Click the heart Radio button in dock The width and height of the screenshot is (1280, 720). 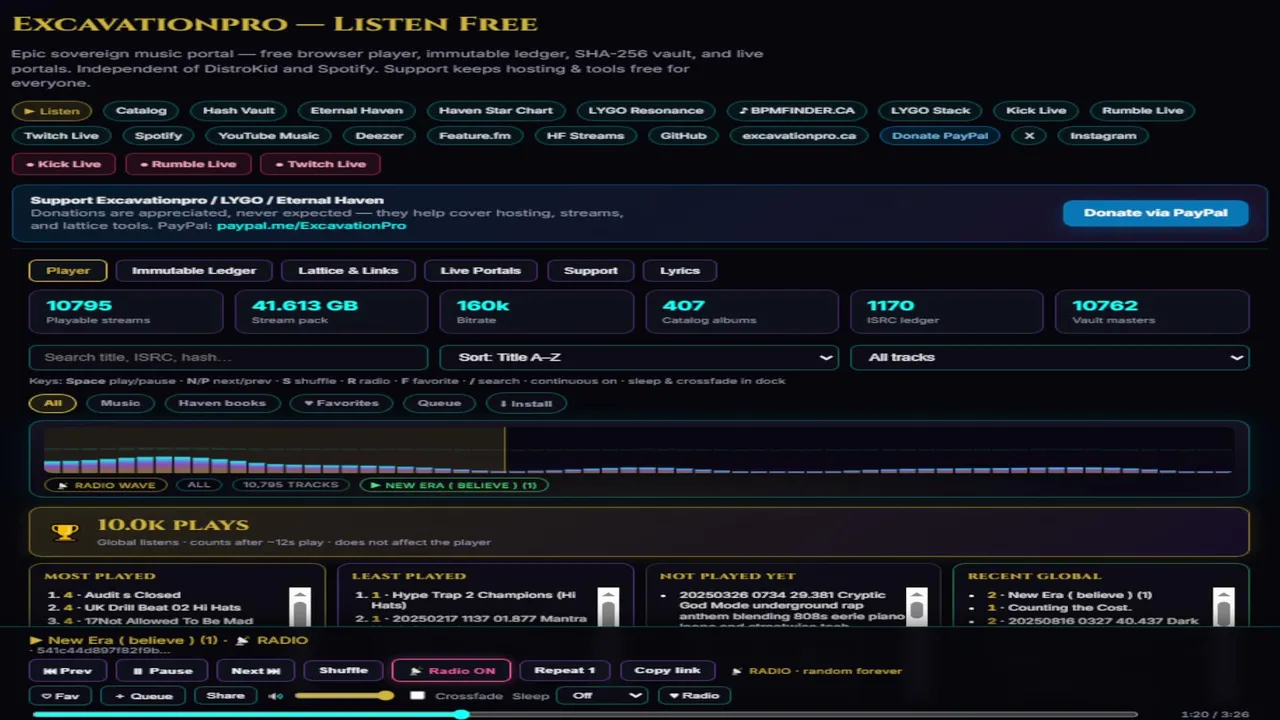click(x=694, y=696)
